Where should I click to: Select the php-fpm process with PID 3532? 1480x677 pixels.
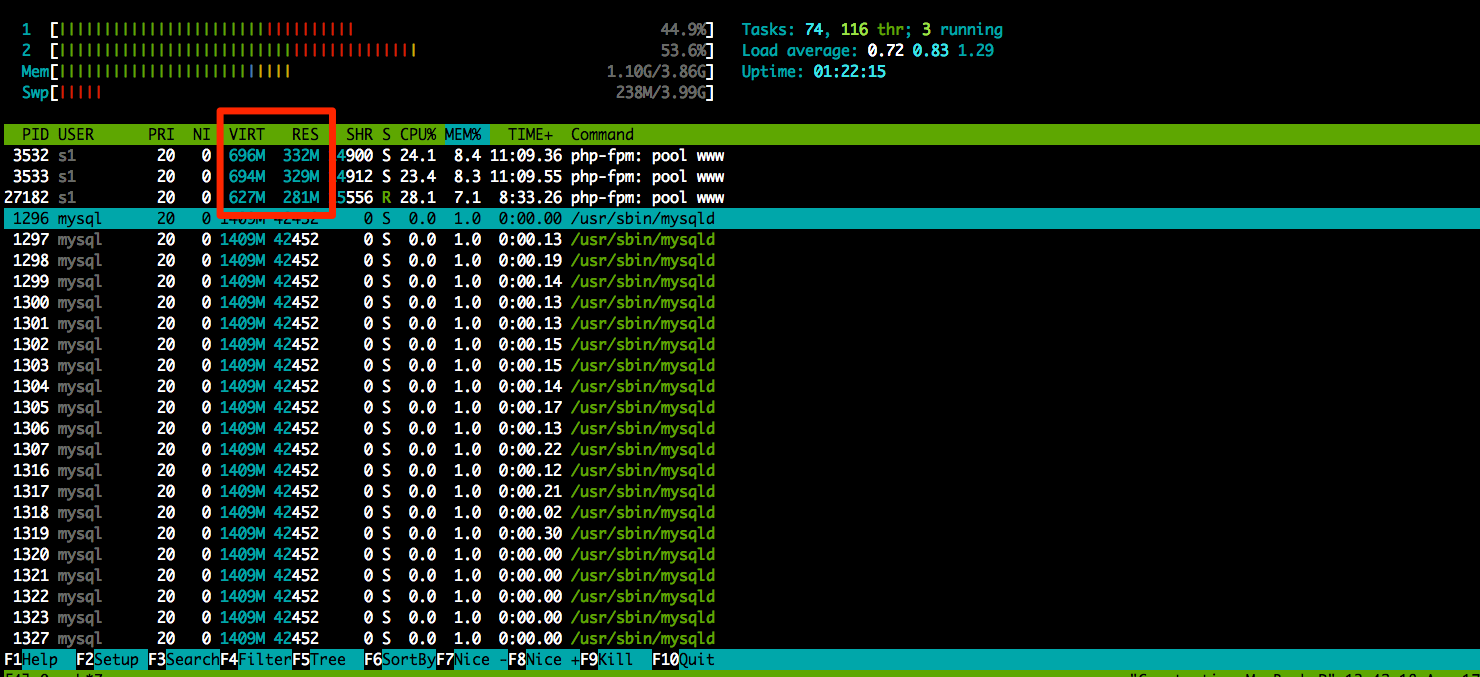740,156
